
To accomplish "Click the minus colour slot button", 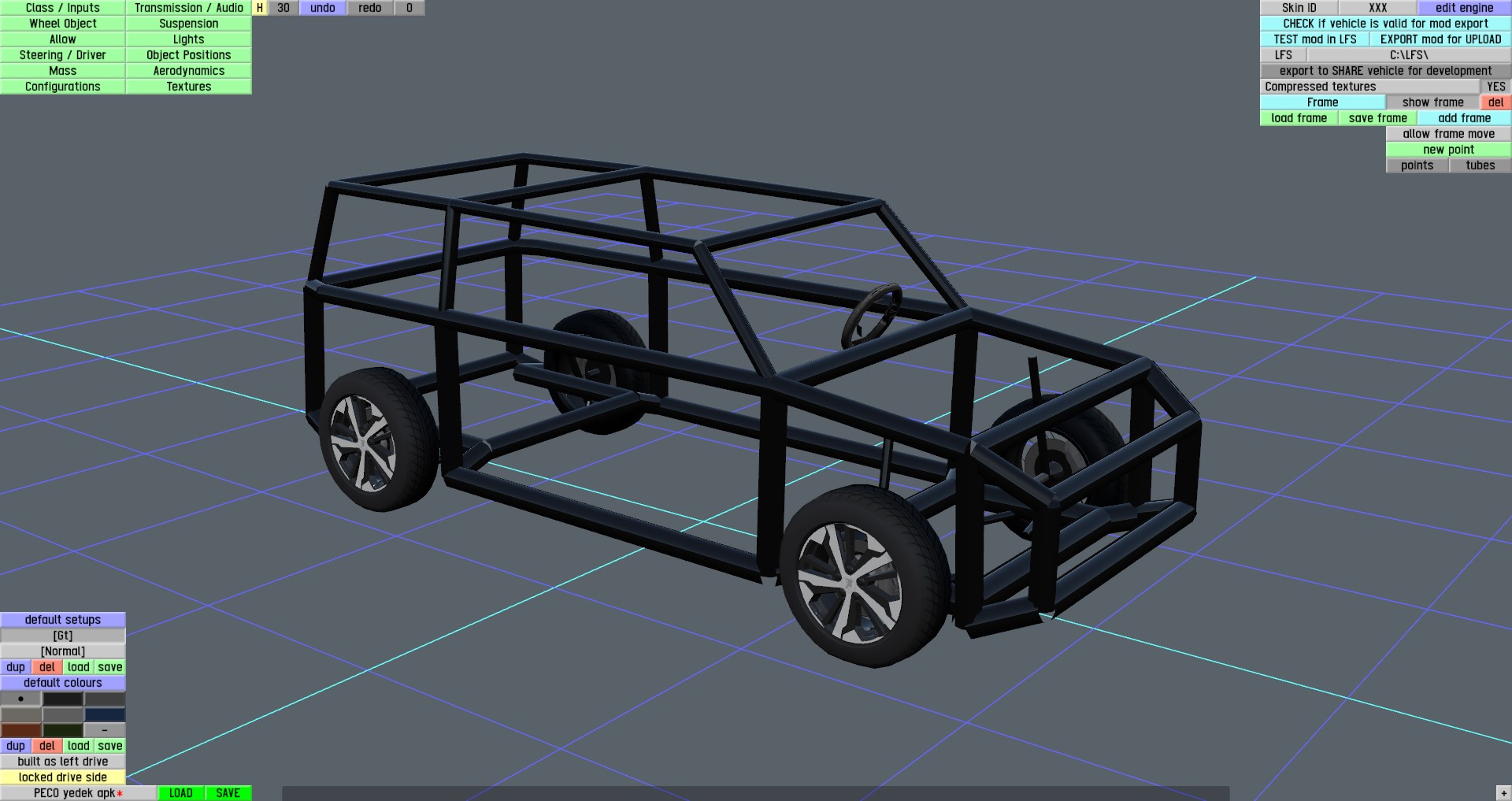I will pos(105,730).
